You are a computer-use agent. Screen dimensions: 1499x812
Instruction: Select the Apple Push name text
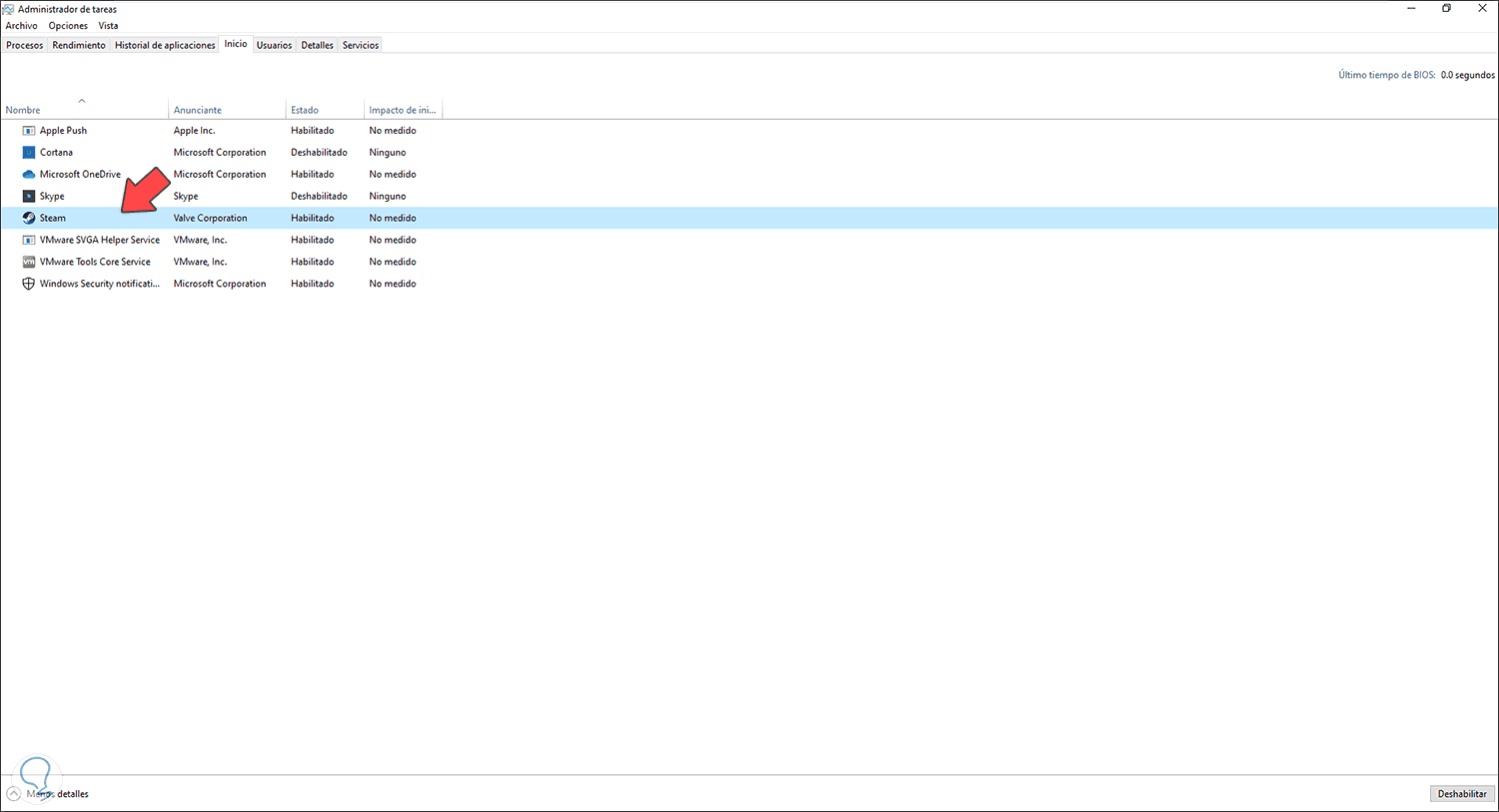[63, 131]
